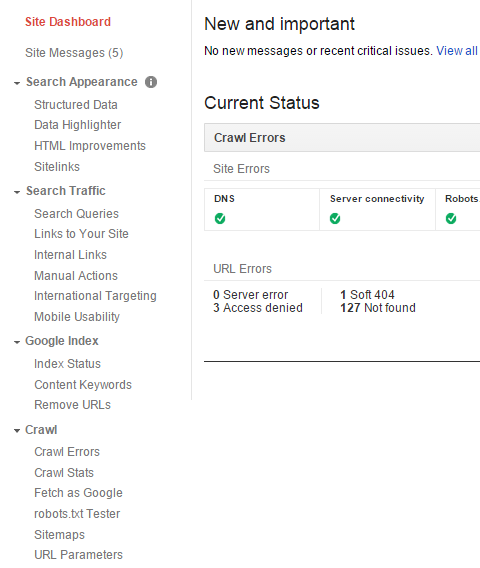Open International Targeting
The width and height of the screenshot is (480, 568).
coord(95,296)
